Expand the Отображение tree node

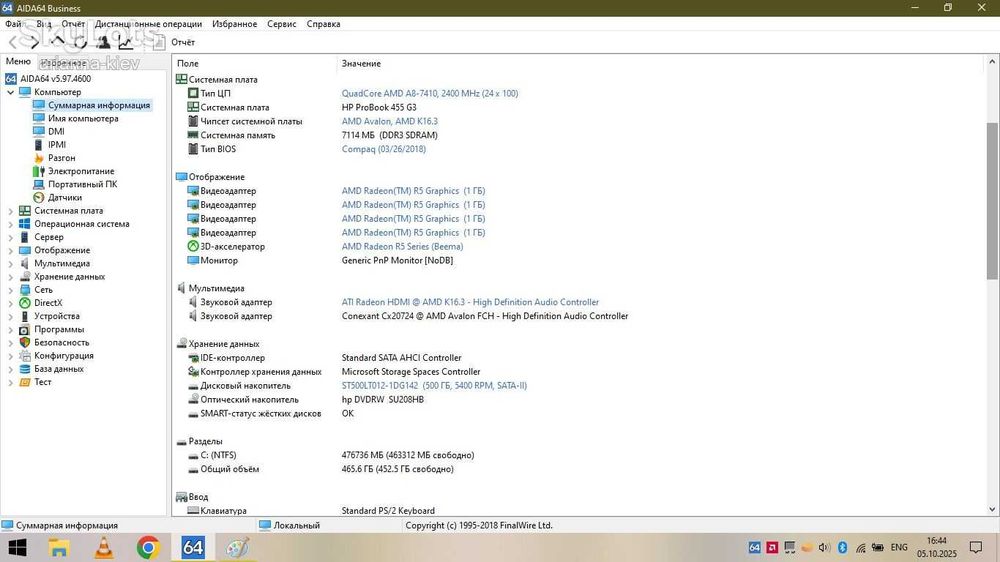pos(10,250)
